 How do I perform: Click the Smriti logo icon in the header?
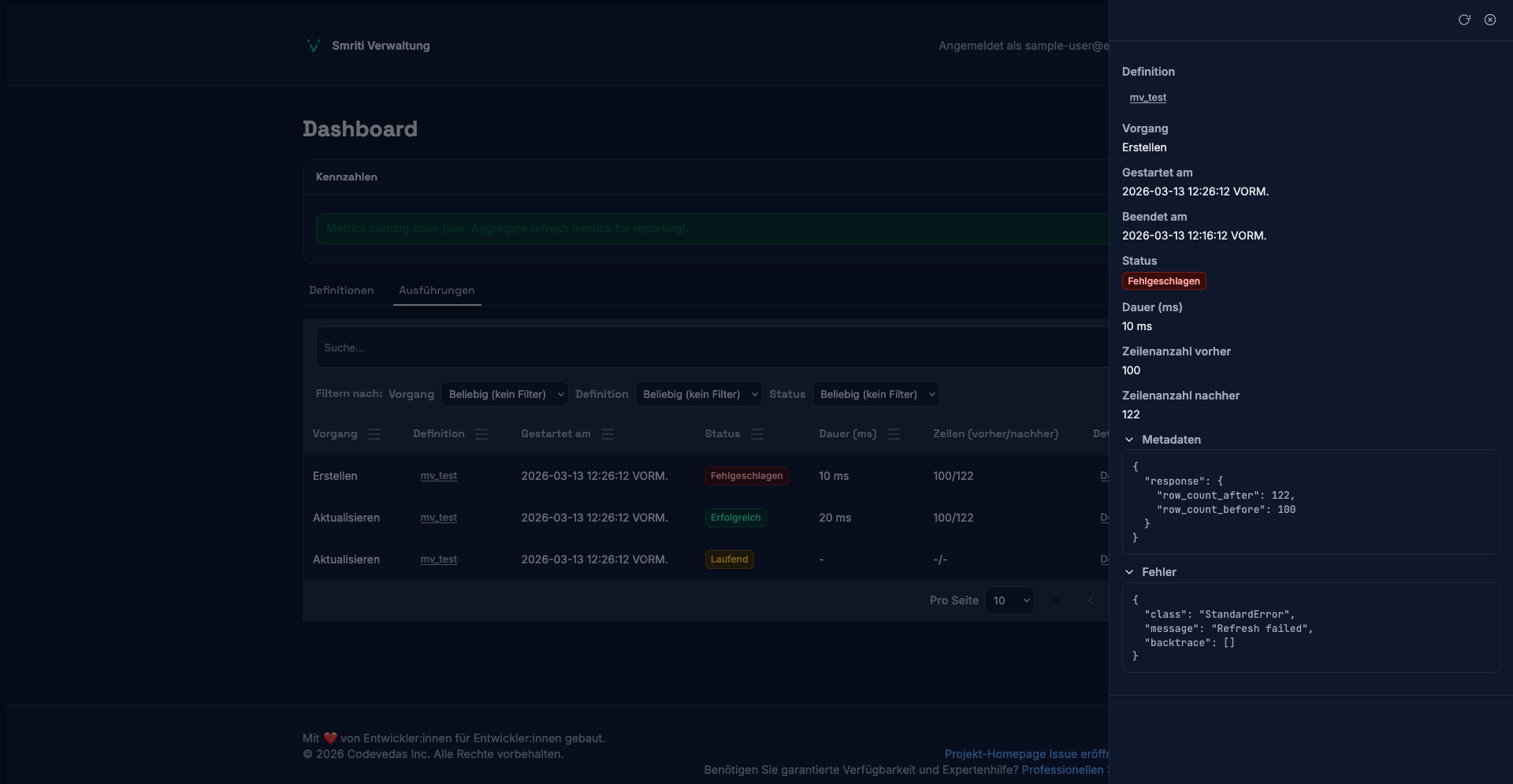[x=313, y=46]
